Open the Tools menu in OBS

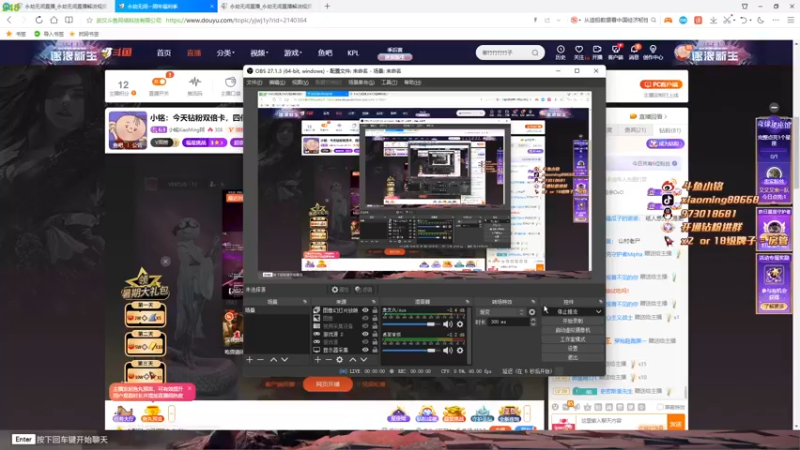pyautogui.click(x=389, y=83)
